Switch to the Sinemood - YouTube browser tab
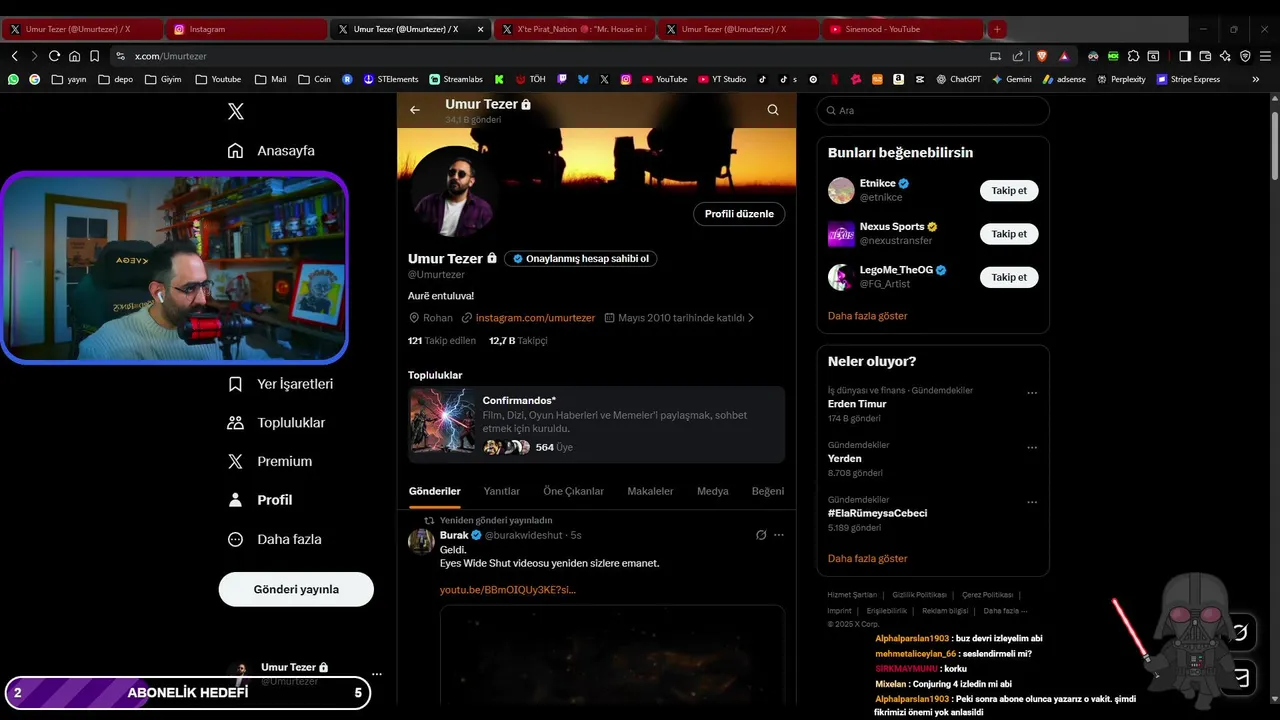1280x720 pixels. tap(903, 29)
